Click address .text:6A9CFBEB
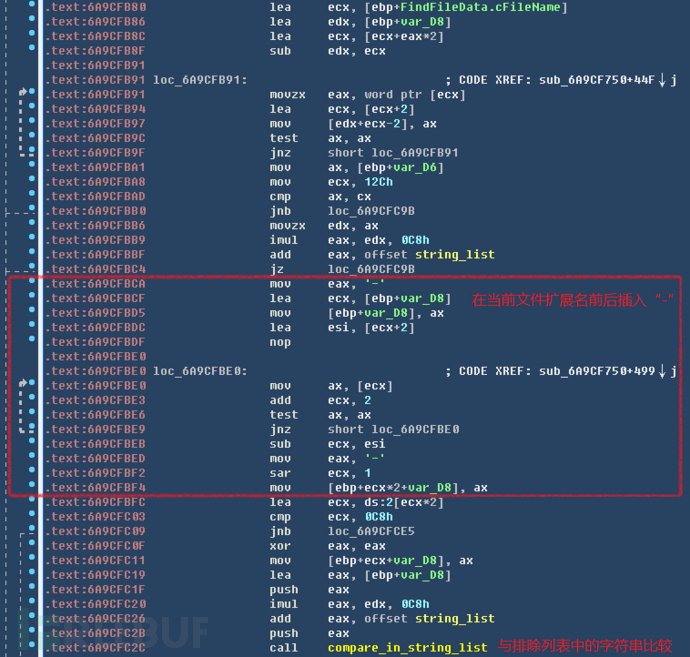 point(95,444)
